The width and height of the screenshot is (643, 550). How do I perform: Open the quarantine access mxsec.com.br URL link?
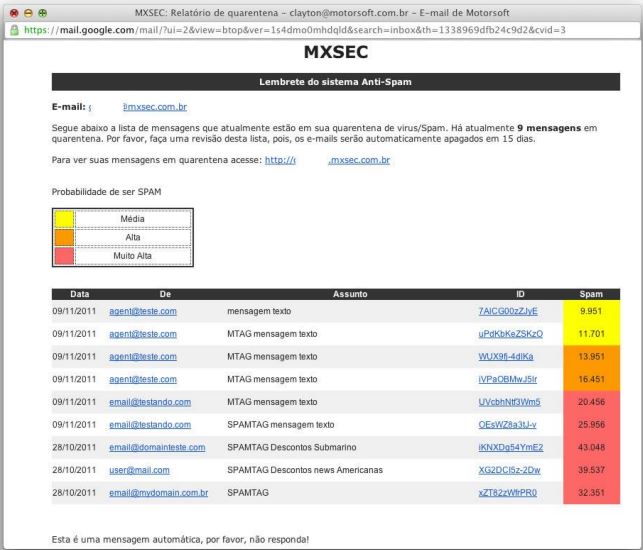(x=327, y=160)
